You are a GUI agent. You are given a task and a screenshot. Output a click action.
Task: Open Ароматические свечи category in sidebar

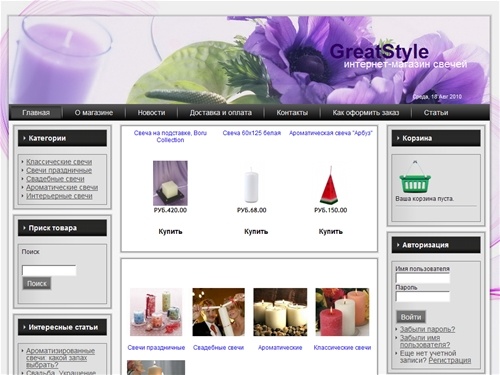pos(62,187)
